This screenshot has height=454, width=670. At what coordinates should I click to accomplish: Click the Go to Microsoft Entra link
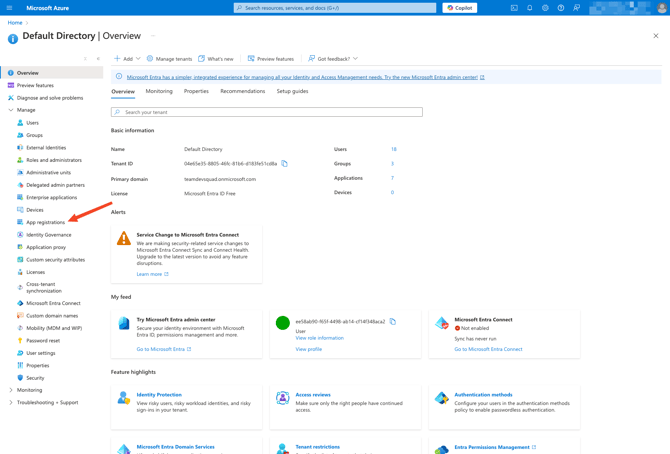tap(161, 349)
